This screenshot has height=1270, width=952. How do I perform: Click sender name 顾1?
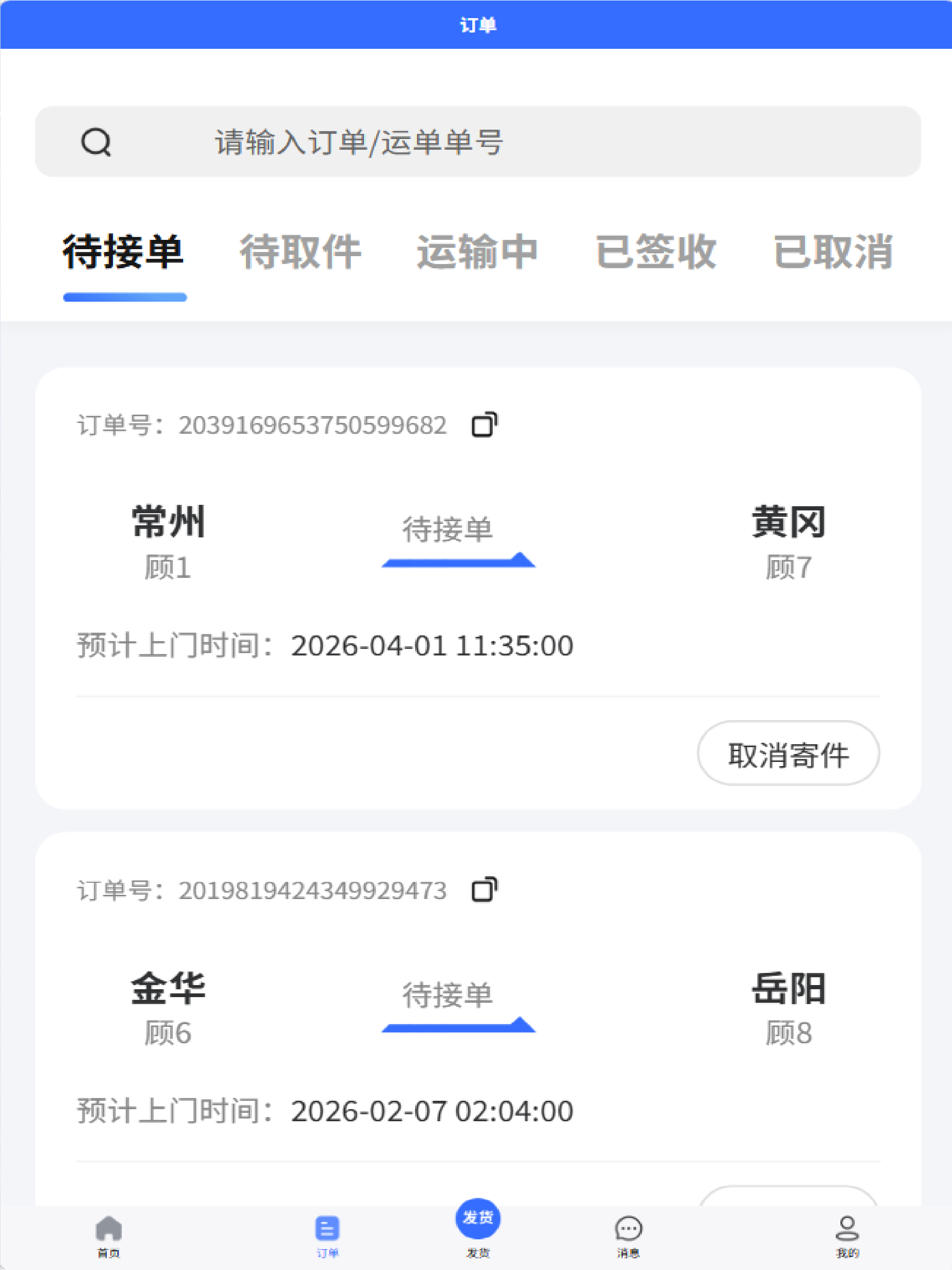click(x=168, y=567)
